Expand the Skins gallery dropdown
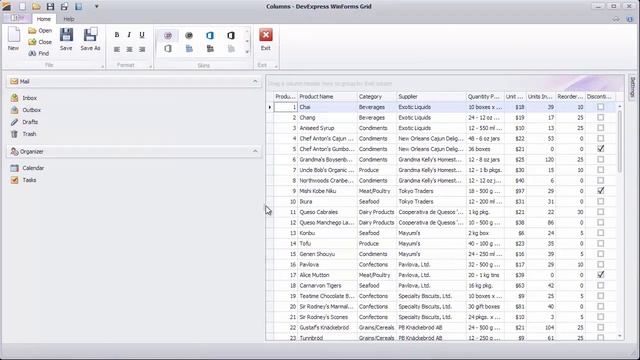This screenshot has width=640, height=360. click(x=247, y=52)
